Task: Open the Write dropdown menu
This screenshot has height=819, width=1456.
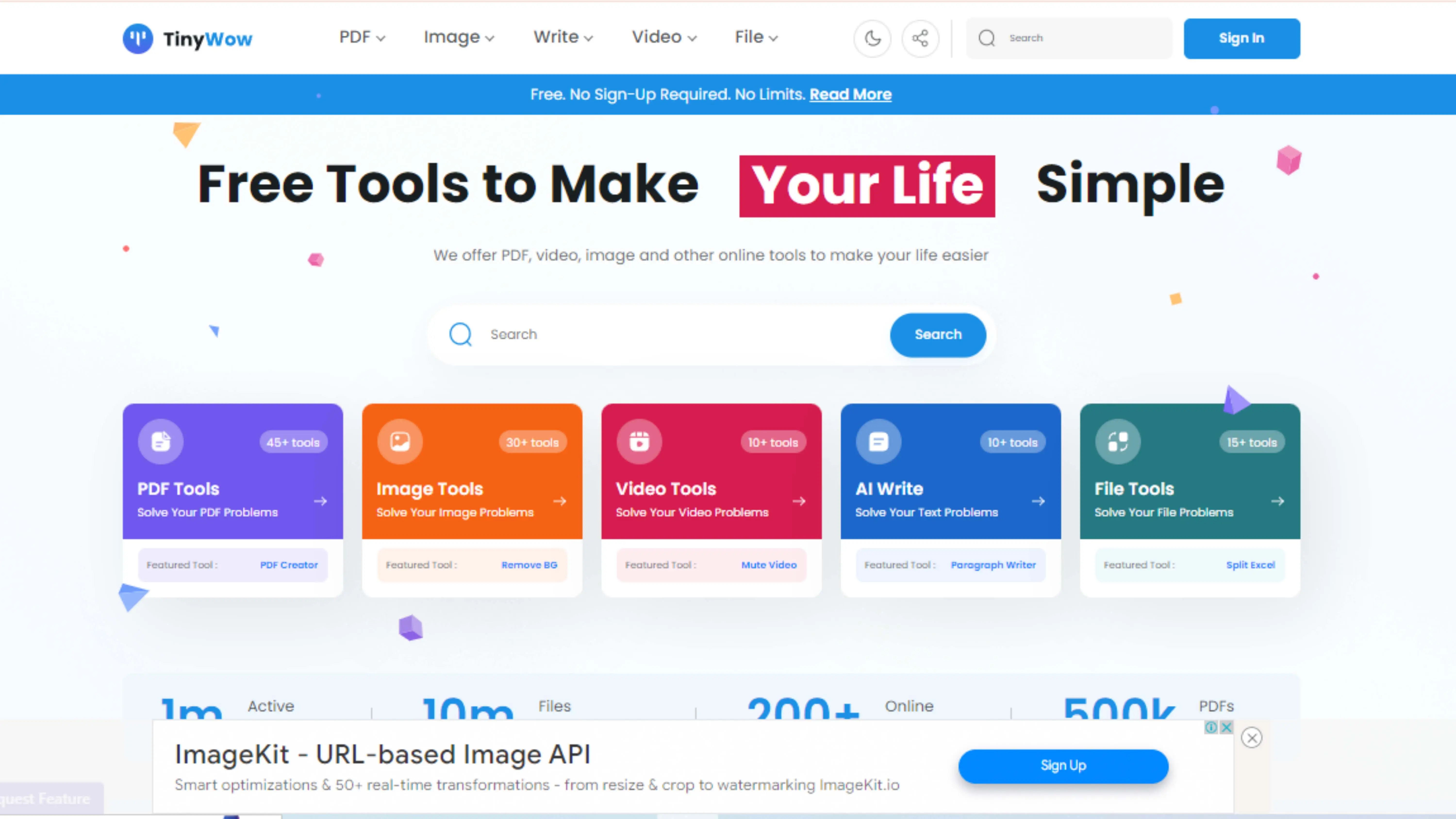Action: click(563, 37)
